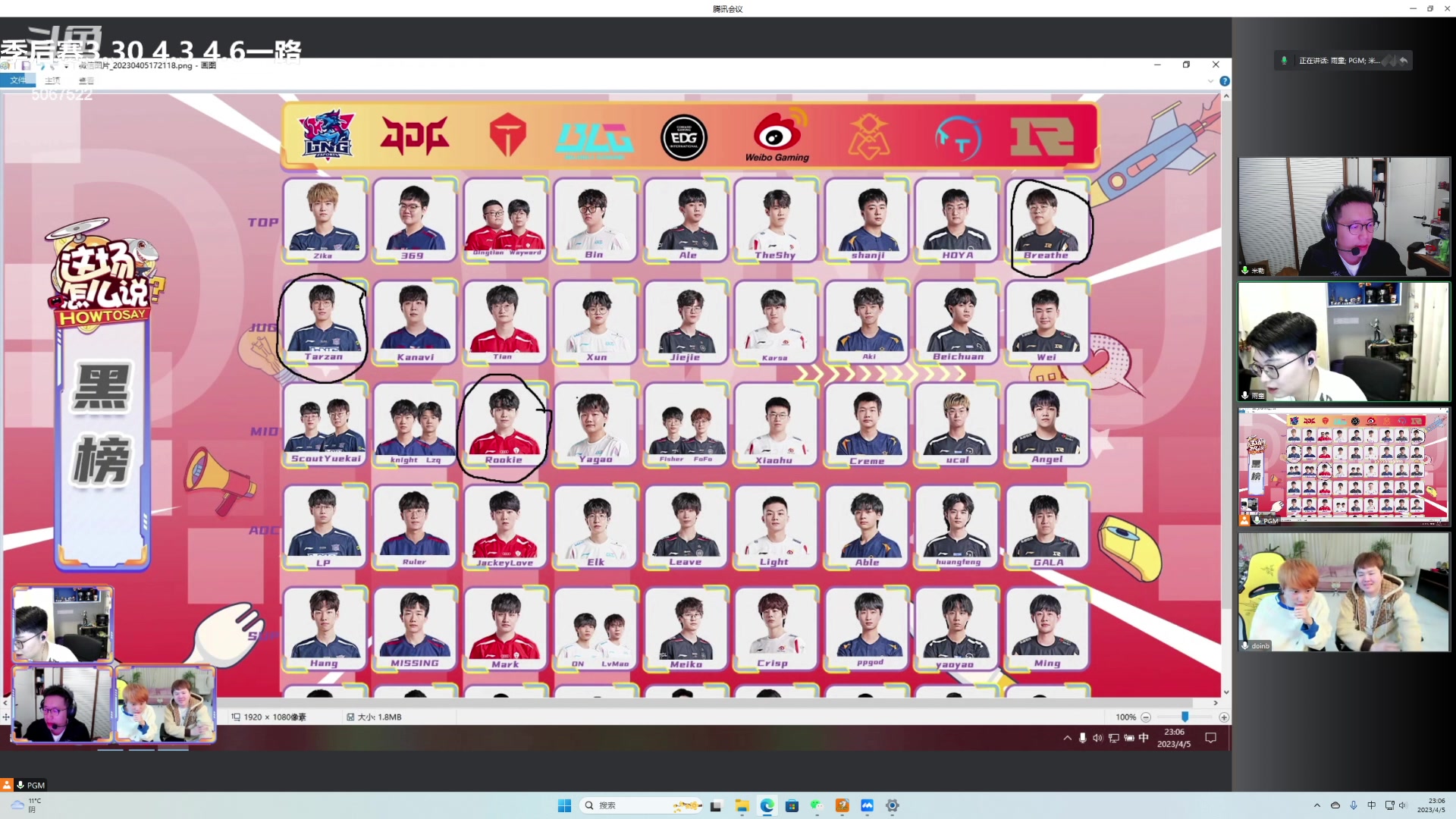Screen dimensions: 1456x819
Task: Select the Rookie player card
Action: click(x=504, y=425)
